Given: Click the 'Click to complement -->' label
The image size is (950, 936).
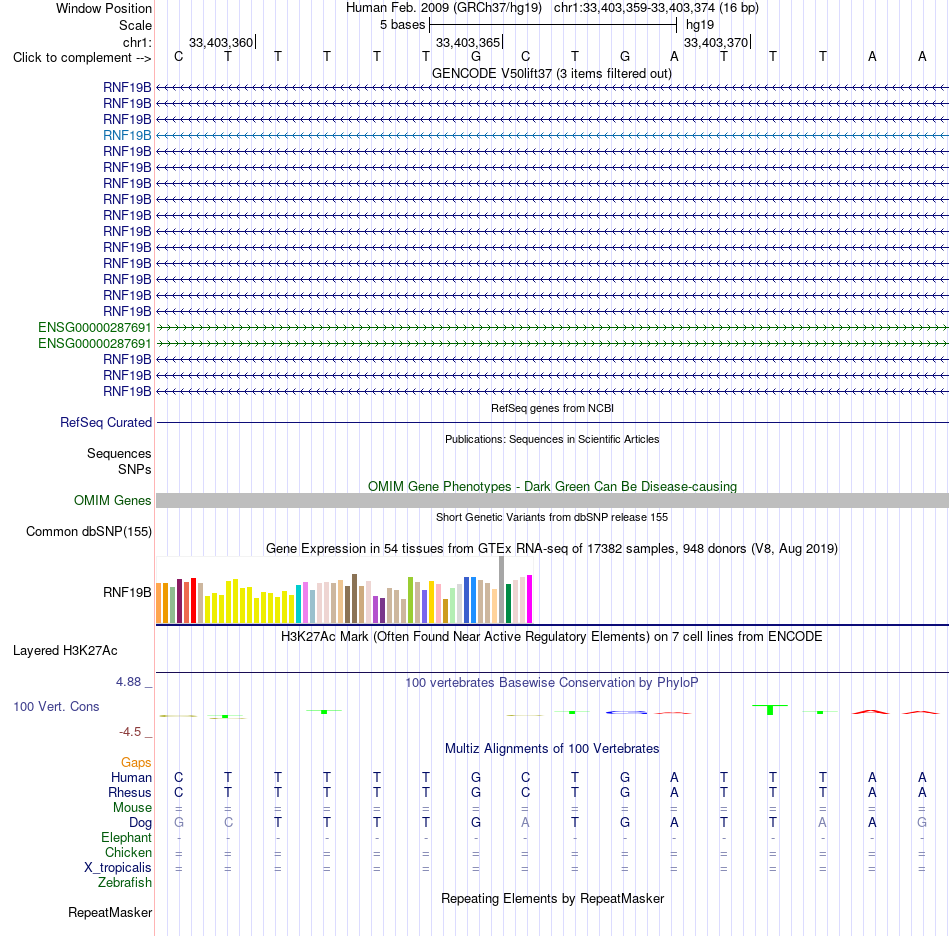Looking at the screenshot, I should tap(82, 58).
